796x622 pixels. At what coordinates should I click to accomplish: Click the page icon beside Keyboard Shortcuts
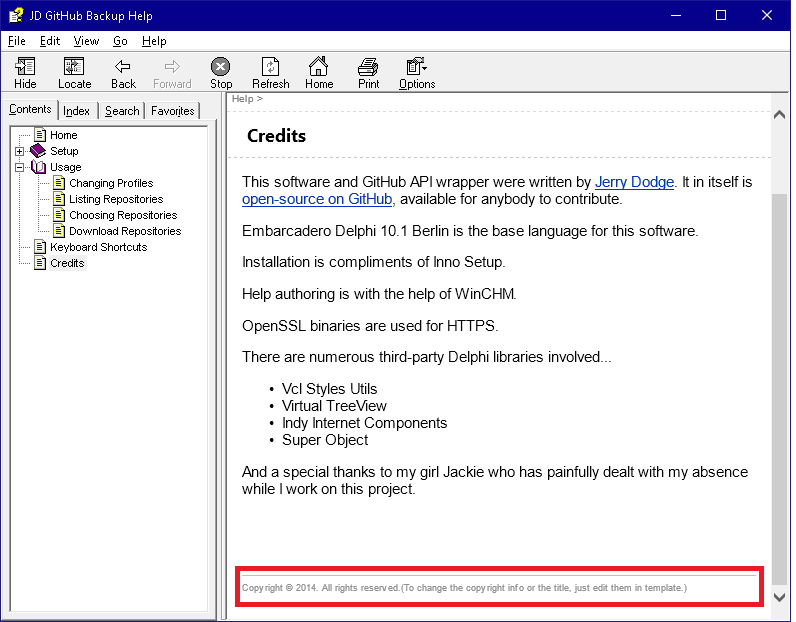(40, 247)
